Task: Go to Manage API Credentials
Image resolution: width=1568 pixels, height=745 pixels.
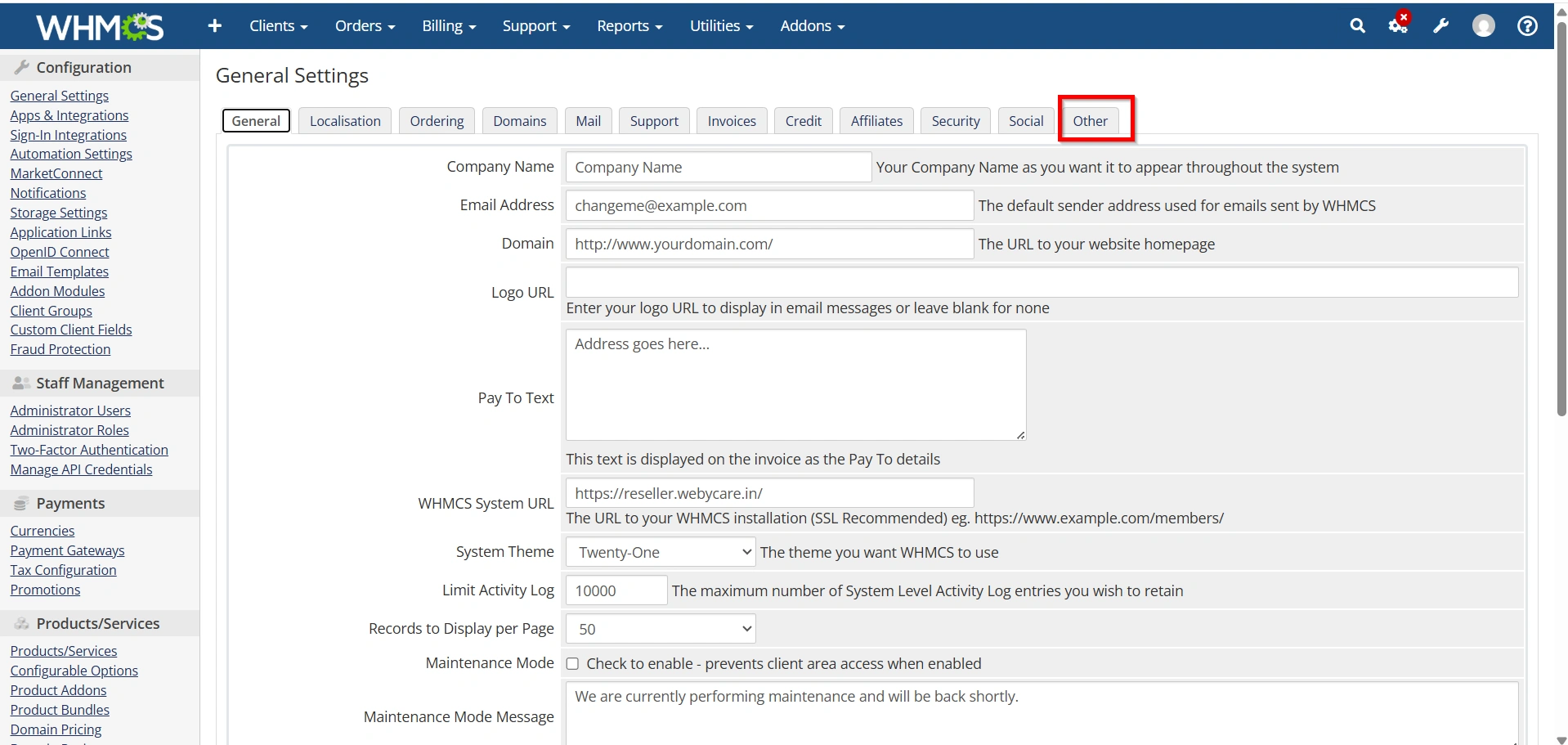Action: [x=82, y=469]
